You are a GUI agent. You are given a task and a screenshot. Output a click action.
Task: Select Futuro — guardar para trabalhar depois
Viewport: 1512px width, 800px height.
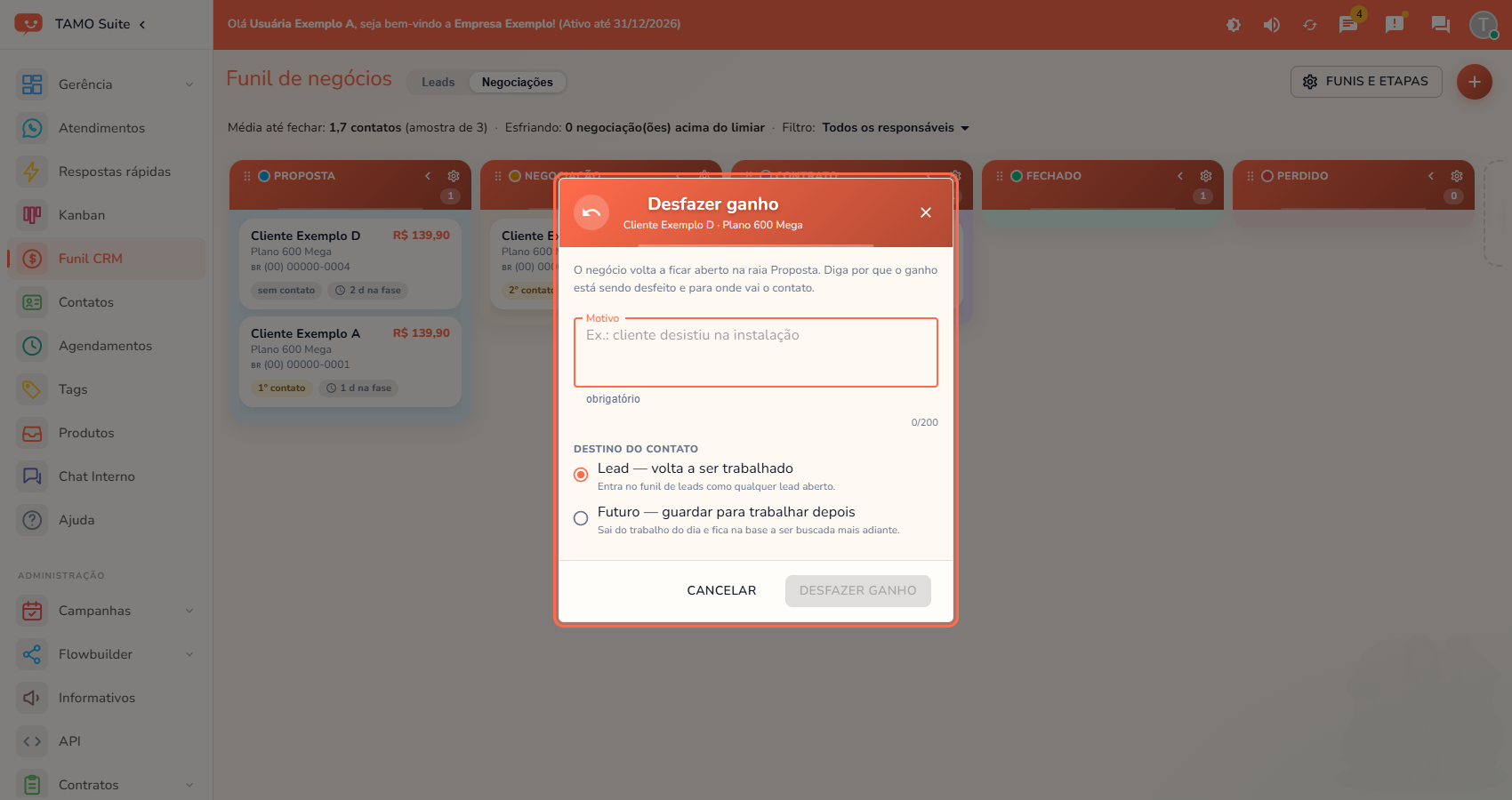pyautogui.click(x=581, y=518)
